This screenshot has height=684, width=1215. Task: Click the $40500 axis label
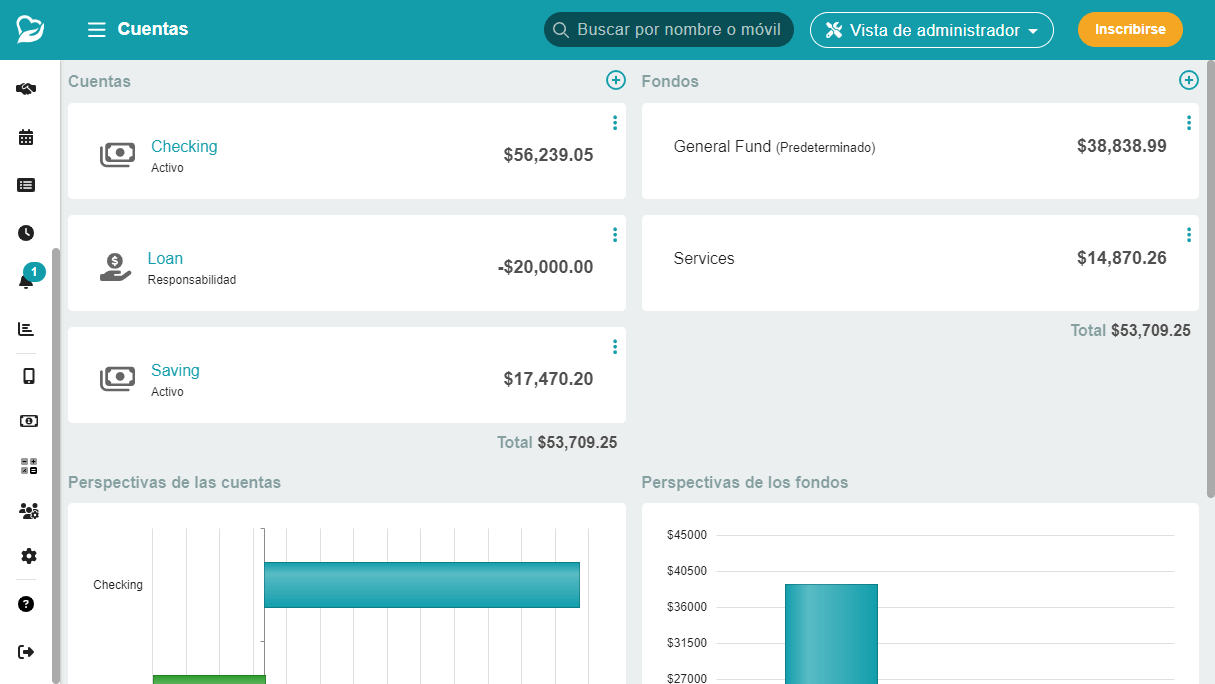(x=687, y=571)
